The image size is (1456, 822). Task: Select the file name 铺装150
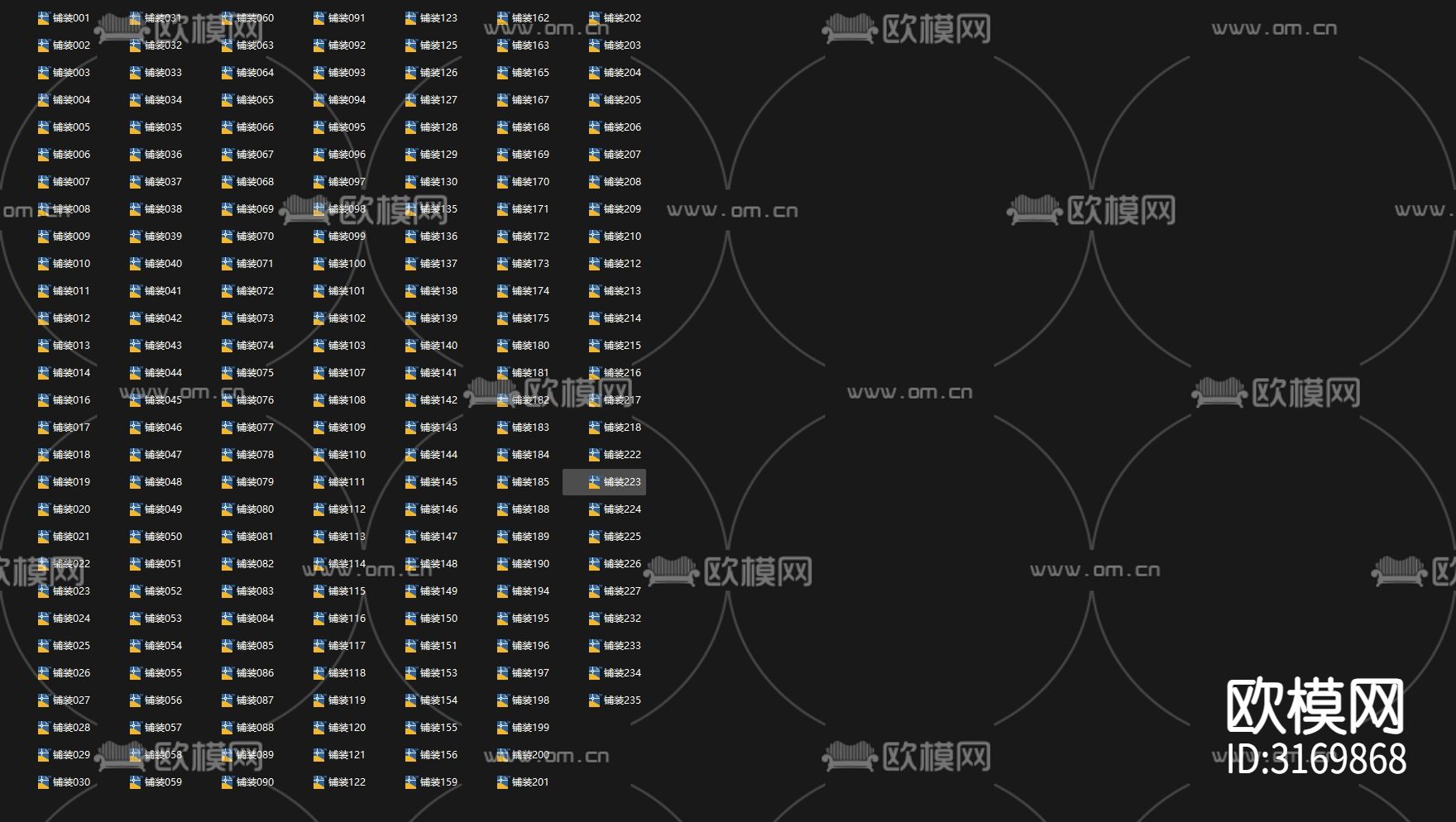pyautogui.click(x=439, y=619)
